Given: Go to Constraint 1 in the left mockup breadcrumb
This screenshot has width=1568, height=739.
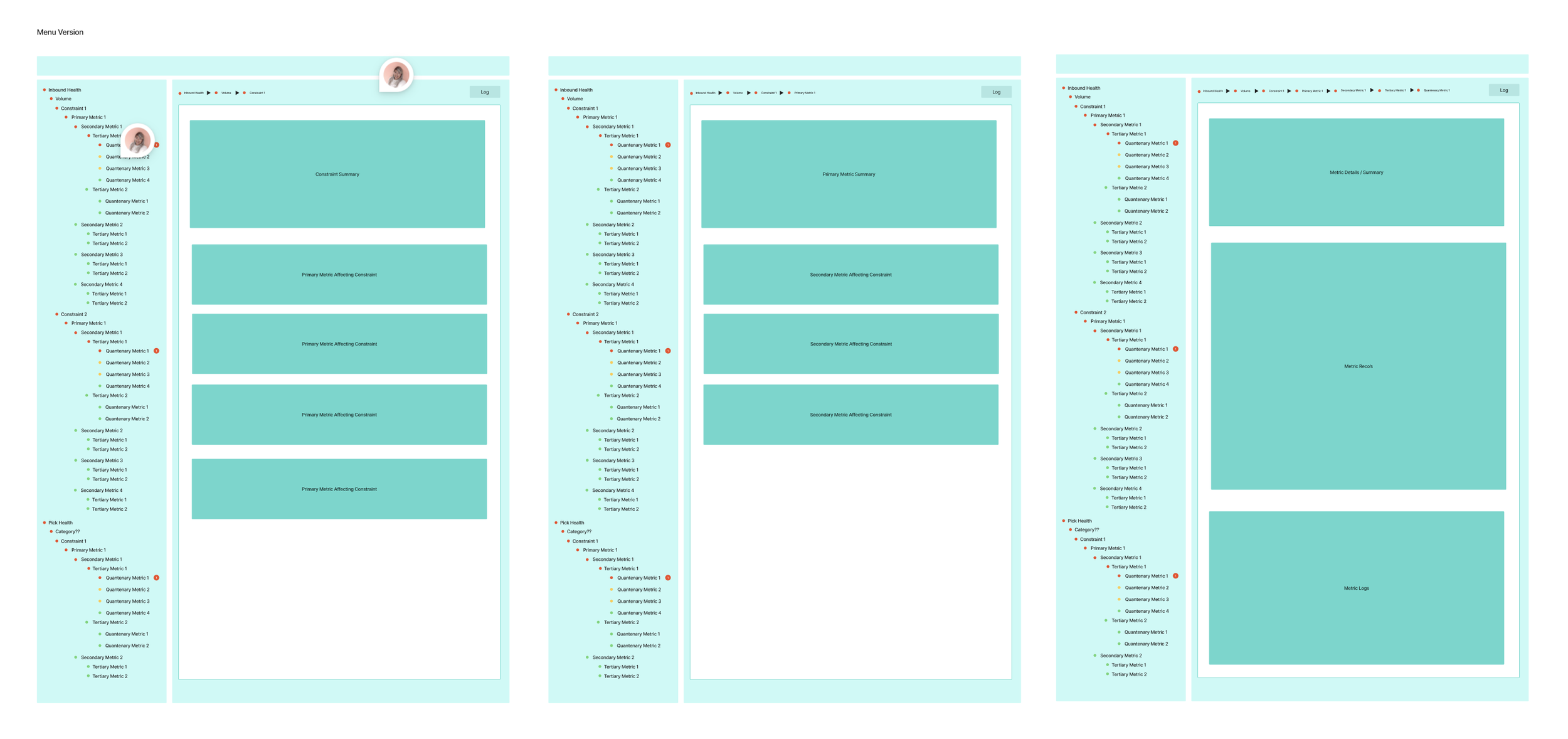Looking at the screenshot, I should [257, 93].
